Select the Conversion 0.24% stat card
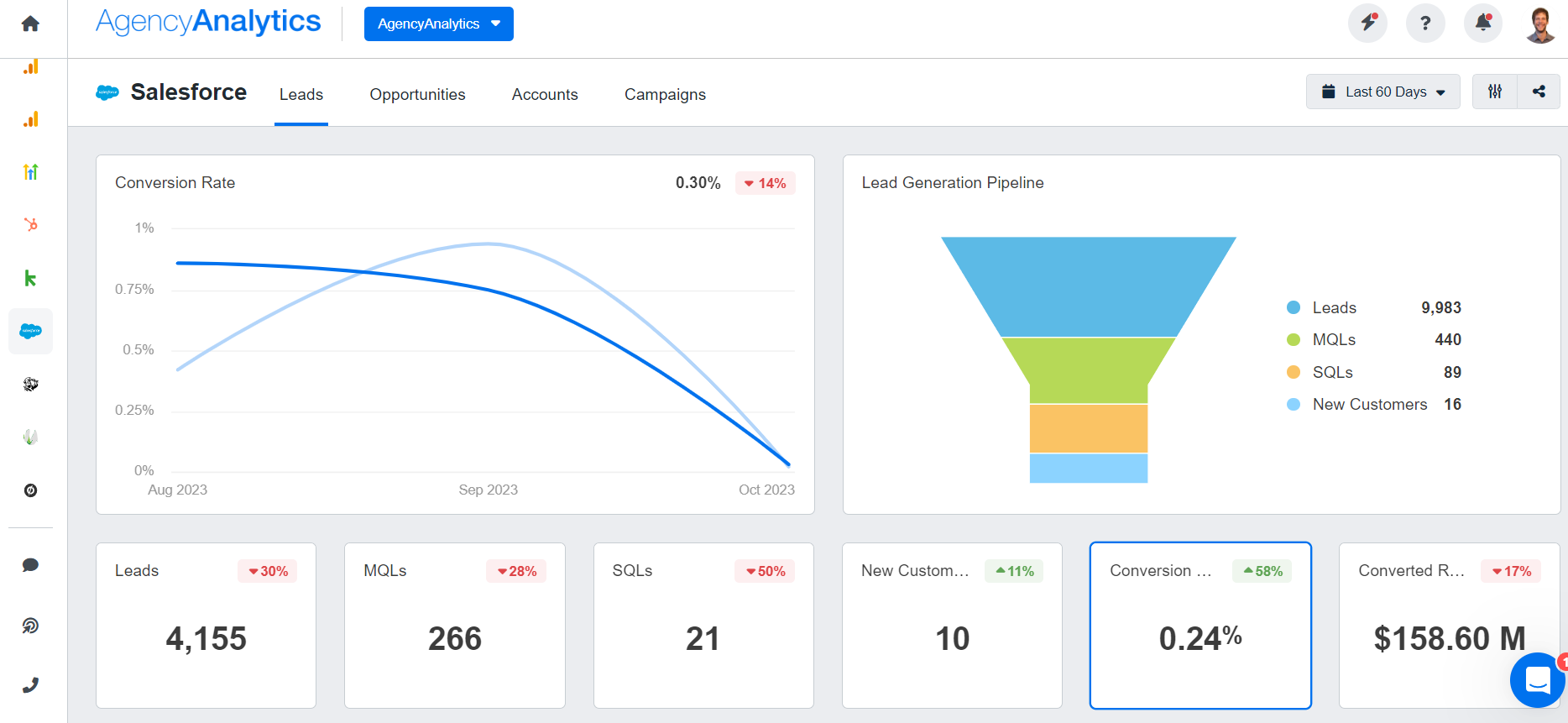 pyautogui.click(x=1200, y=626)
